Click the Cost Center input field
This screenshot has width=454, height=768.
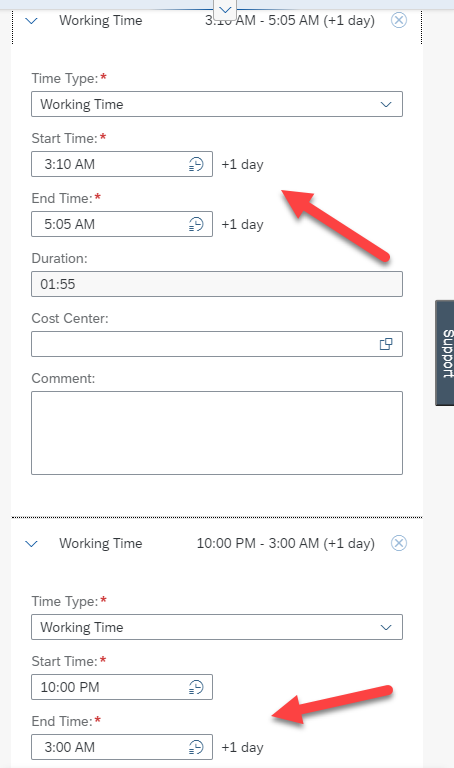click(217, 344)
